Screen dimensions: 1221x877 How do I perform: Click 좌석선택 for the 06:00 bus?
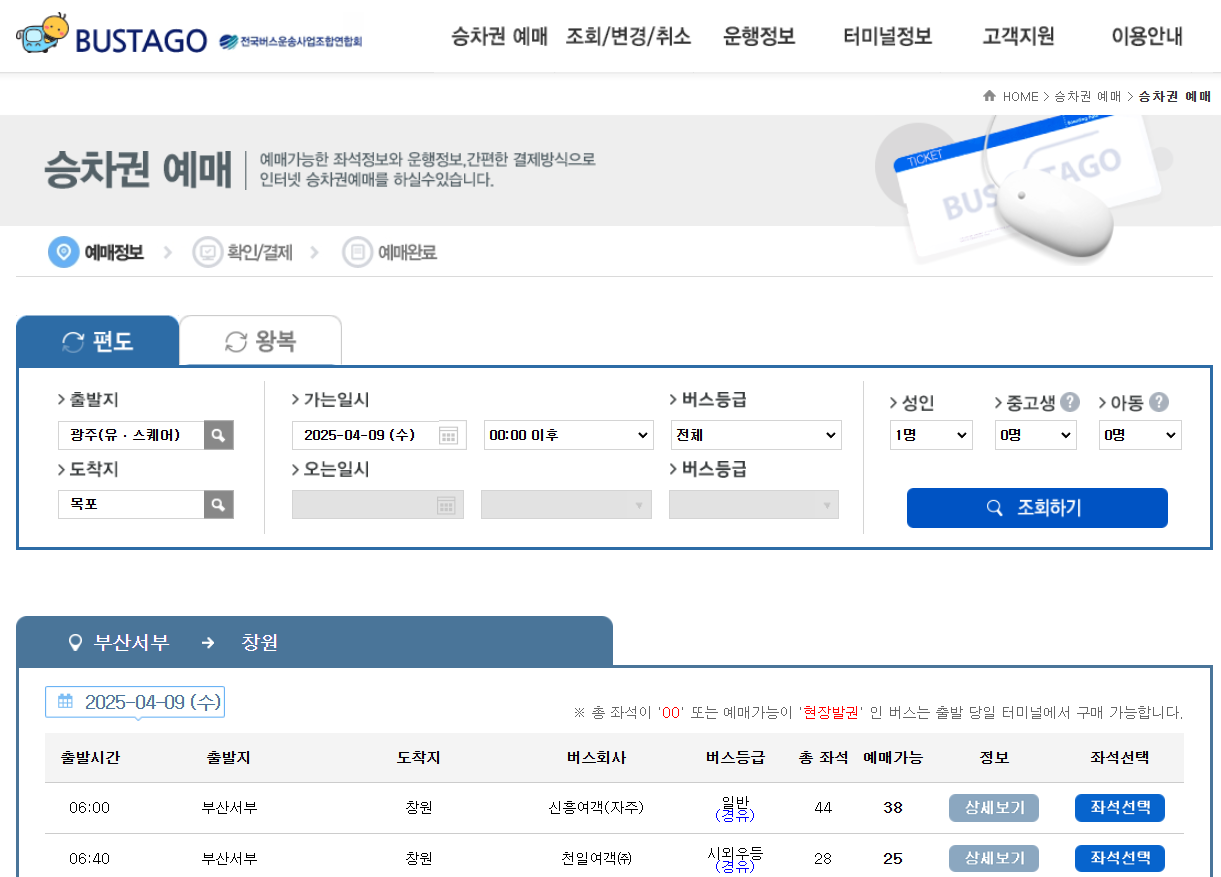(x=1120, y=808)
